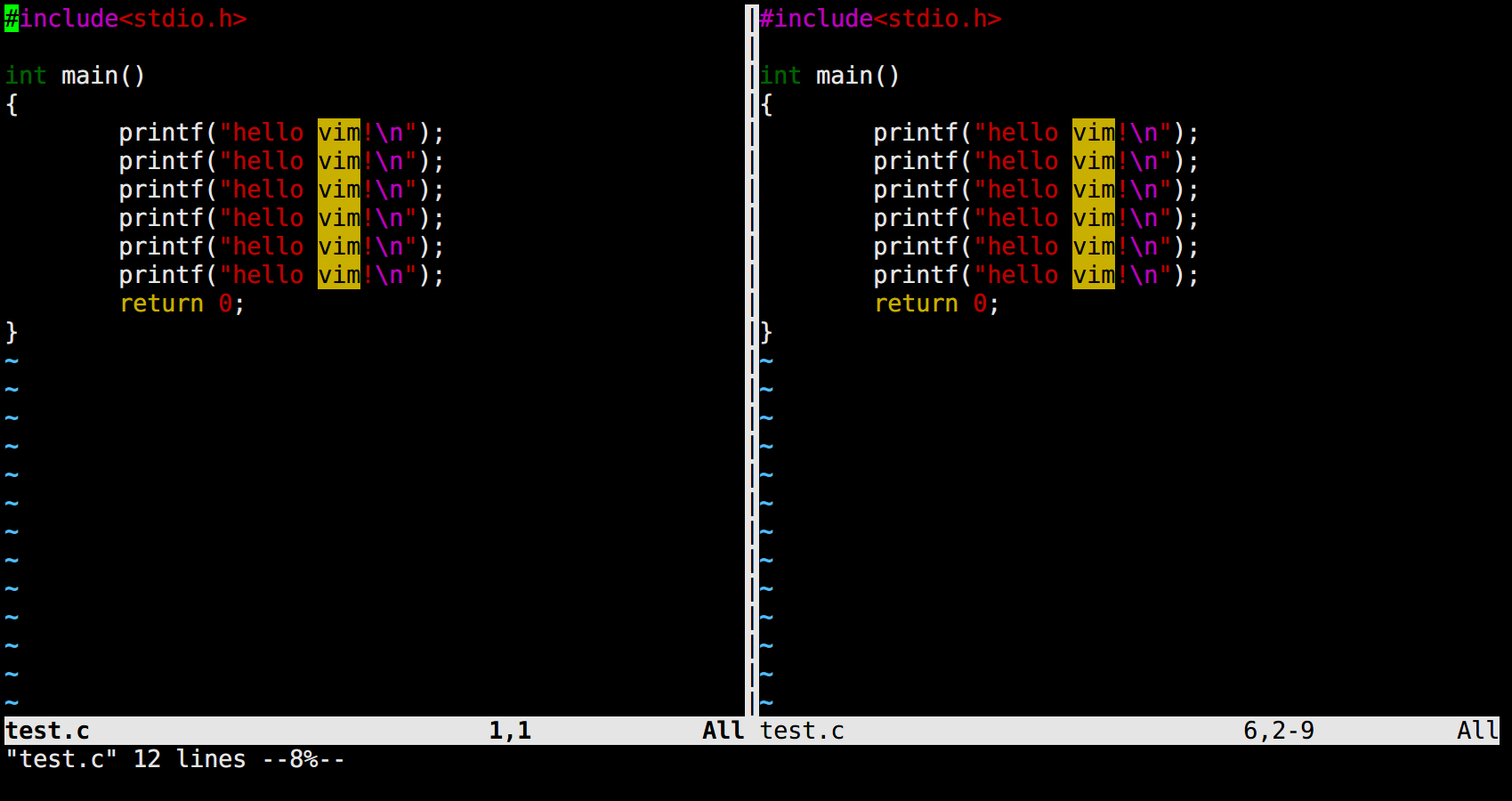The width and height of the screenshot is (1512, 801).
Task: Click the closing brace in the right pane
Action: tap(766, 332)
